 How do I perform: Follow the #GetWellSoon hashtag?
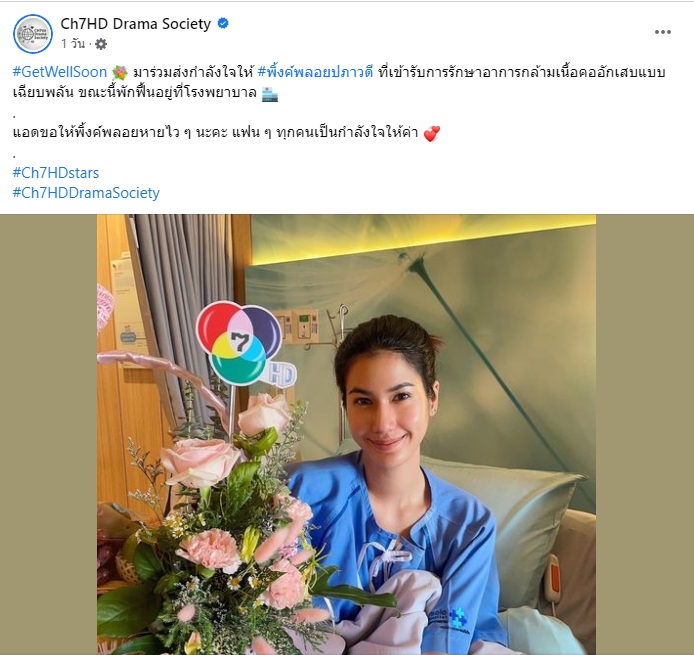coord(60,72)
